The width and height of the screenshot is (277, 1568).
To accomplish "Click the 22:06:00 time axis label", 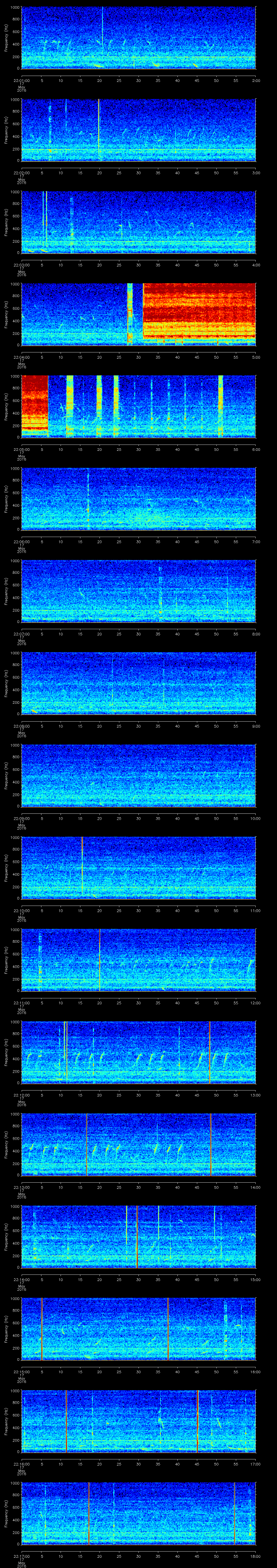I will click(21, 542).
